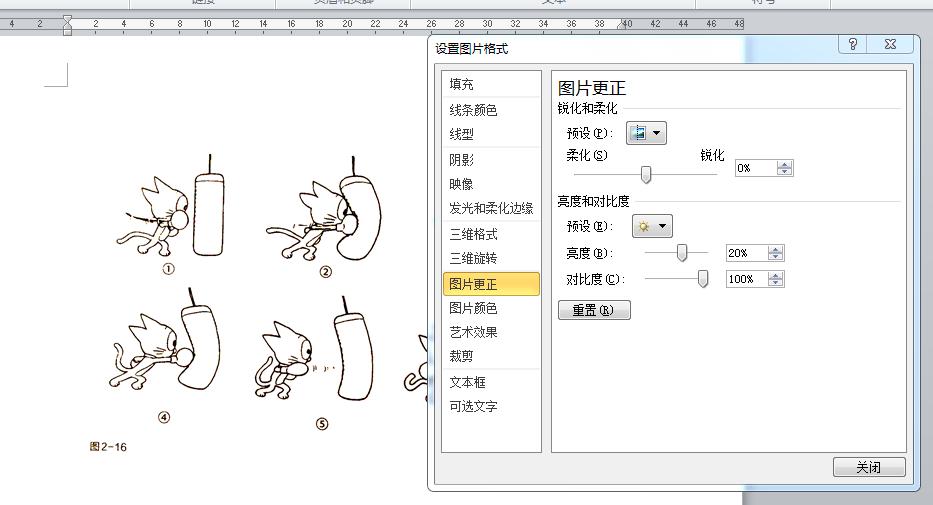Decrease contrast with down spinner
Screen dimensions: 933x505
click(775, 283)
